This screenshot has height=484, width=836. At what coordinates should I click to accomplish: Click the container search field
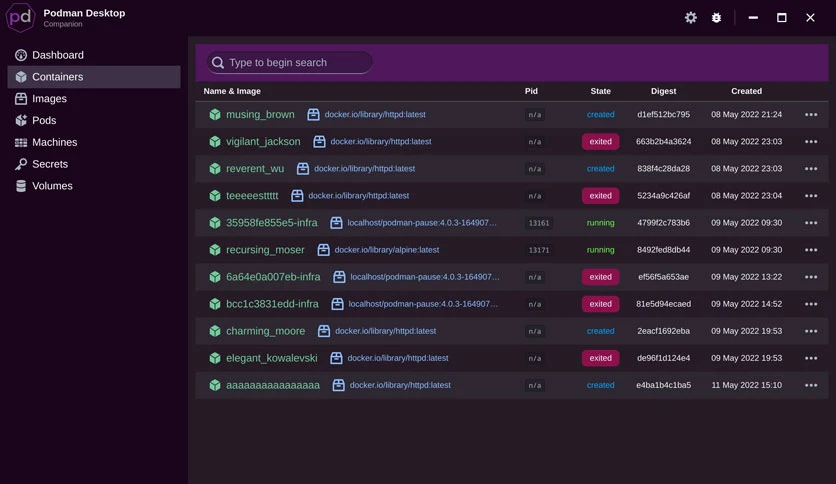[x=290, y=62]
